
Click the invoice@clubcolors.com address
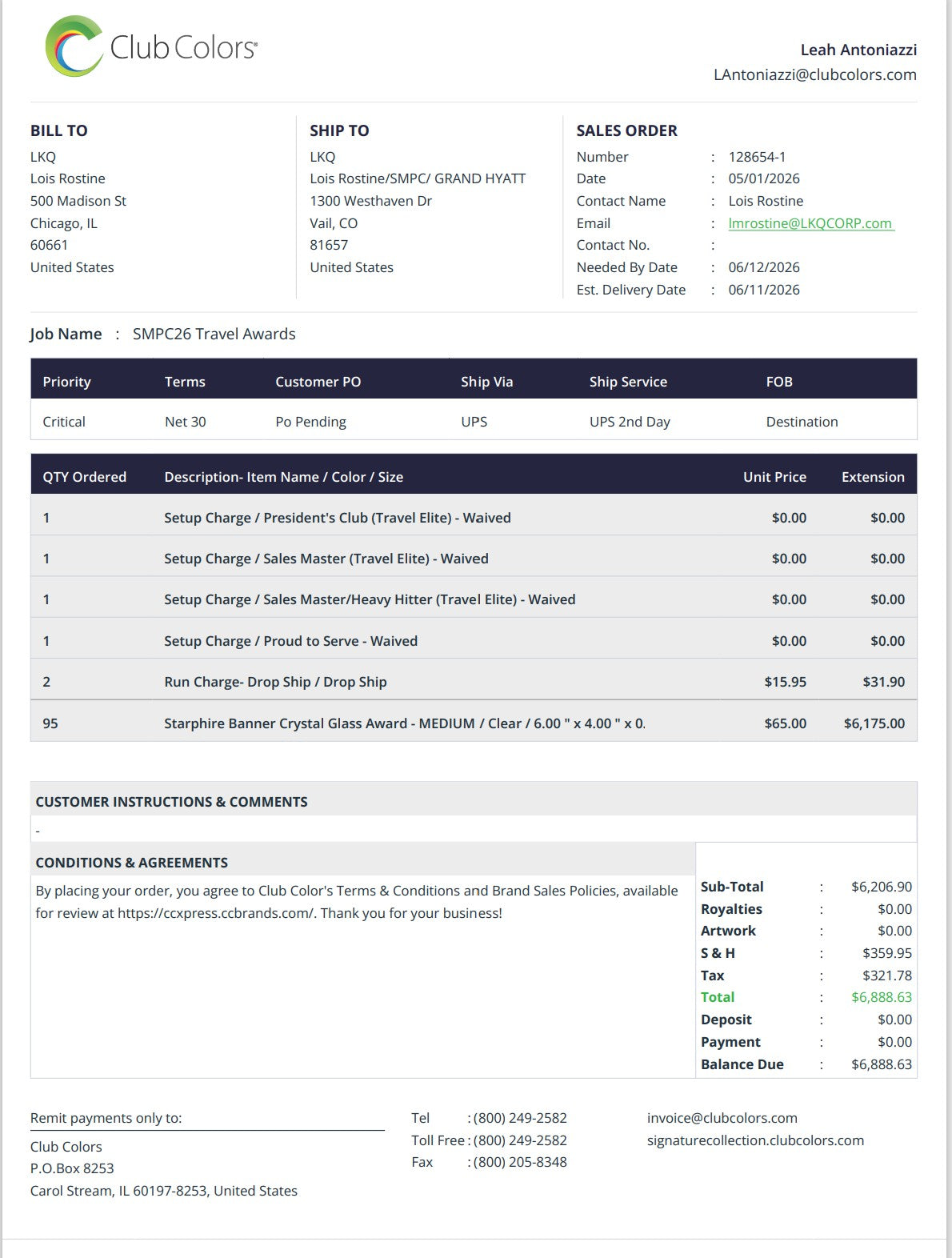722,1118
